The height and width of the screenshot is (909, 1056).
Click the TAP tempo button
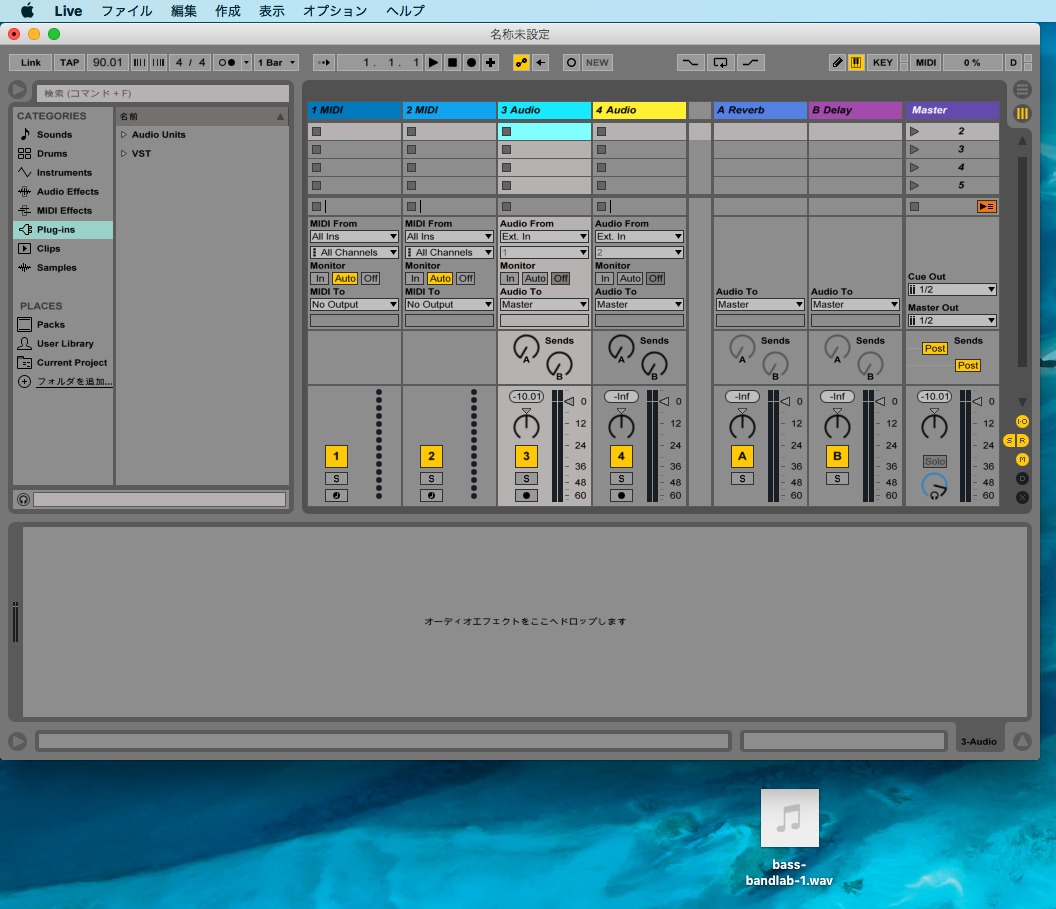pos(69,63)
